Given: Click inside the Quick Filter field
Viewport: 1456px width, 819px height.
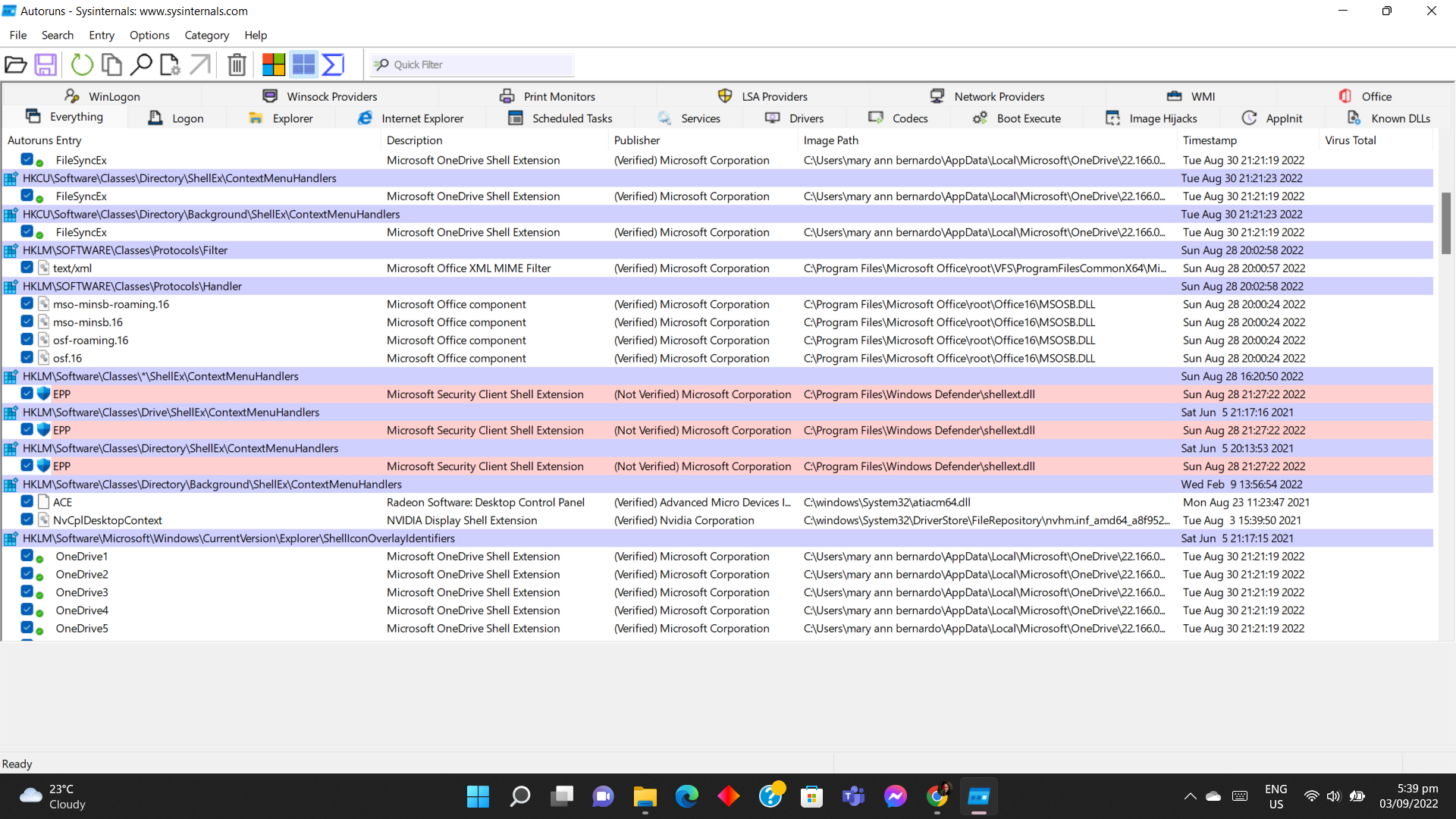Looking at the screenshot, I should click(x=470, y=64).
